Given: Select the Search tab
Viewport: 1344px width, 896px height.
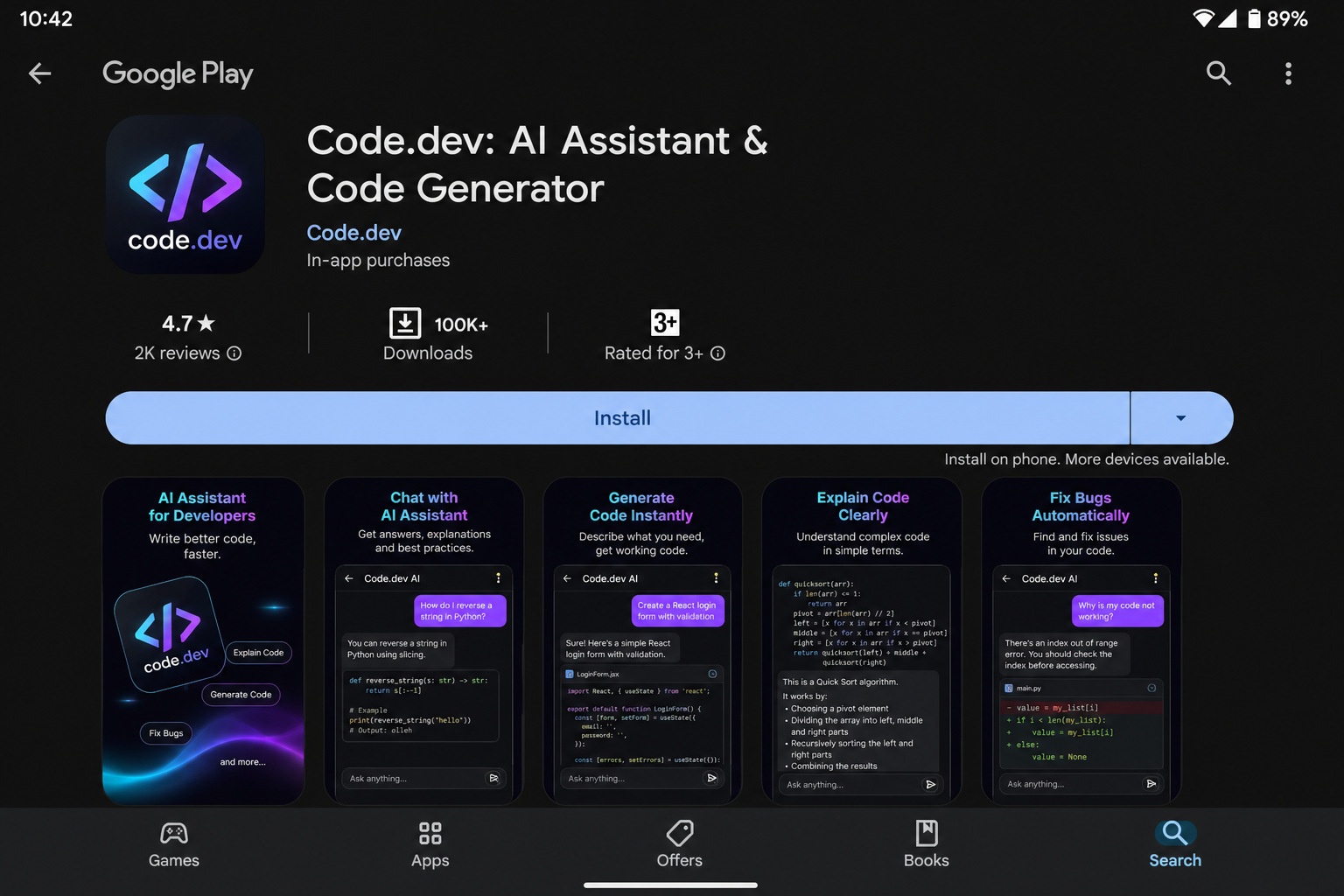Looking at the screenshot, I should [1175, 845].
